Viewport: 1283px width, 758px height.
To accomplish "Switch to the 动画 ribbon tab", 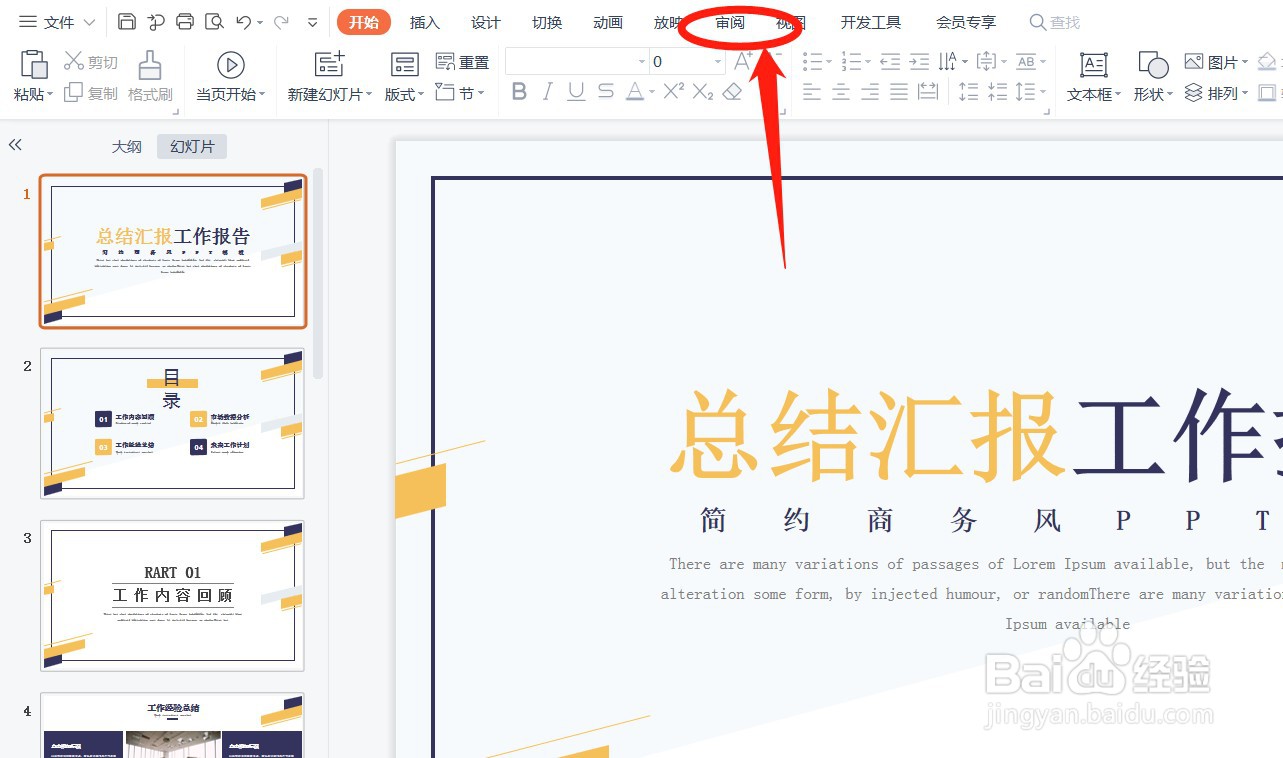I will pos(608,22).
